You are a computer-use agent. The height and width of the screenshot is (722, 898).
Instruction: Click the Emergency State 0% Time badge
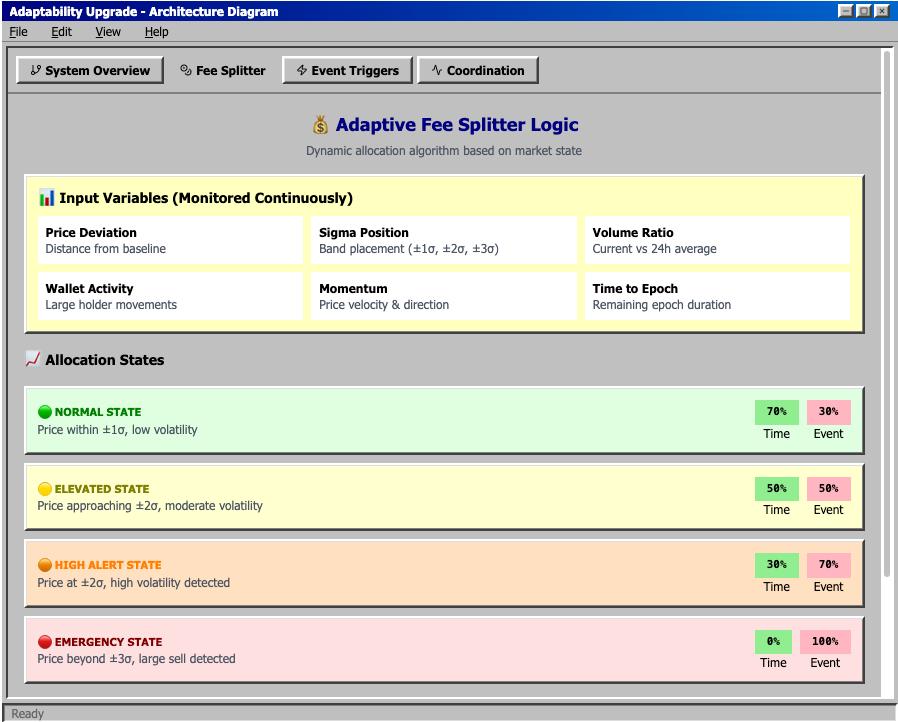[773, 641]
